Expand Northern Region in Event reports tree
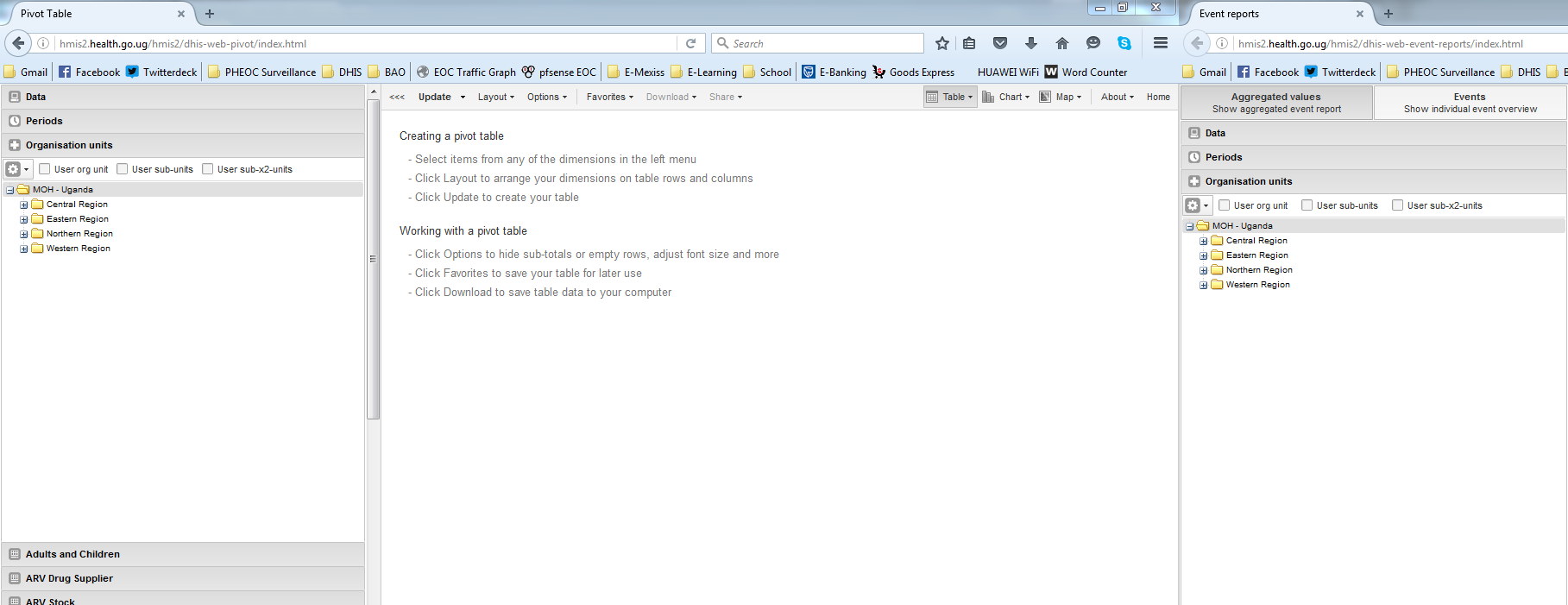 point(1204,270)
